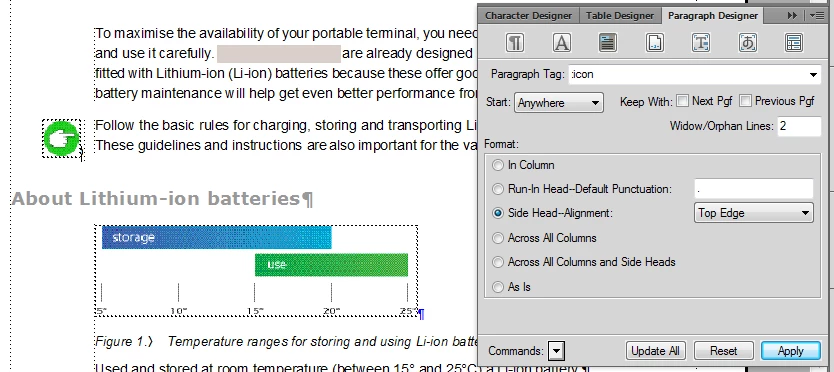
Task: Select Across All Columns option
Action: [497, 238]
